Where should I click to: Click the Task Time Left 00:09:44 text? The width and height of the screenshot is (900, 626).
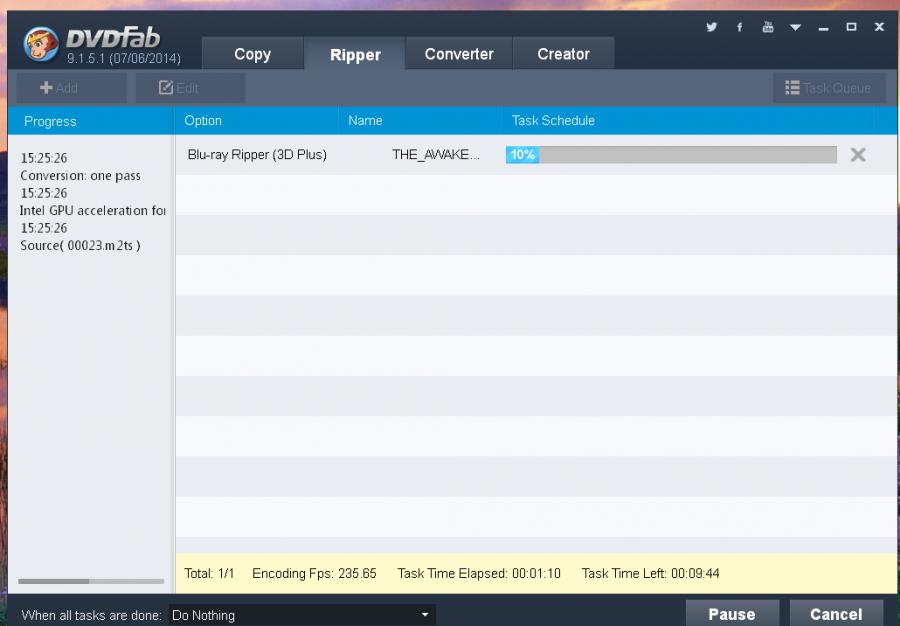point(650,573)
